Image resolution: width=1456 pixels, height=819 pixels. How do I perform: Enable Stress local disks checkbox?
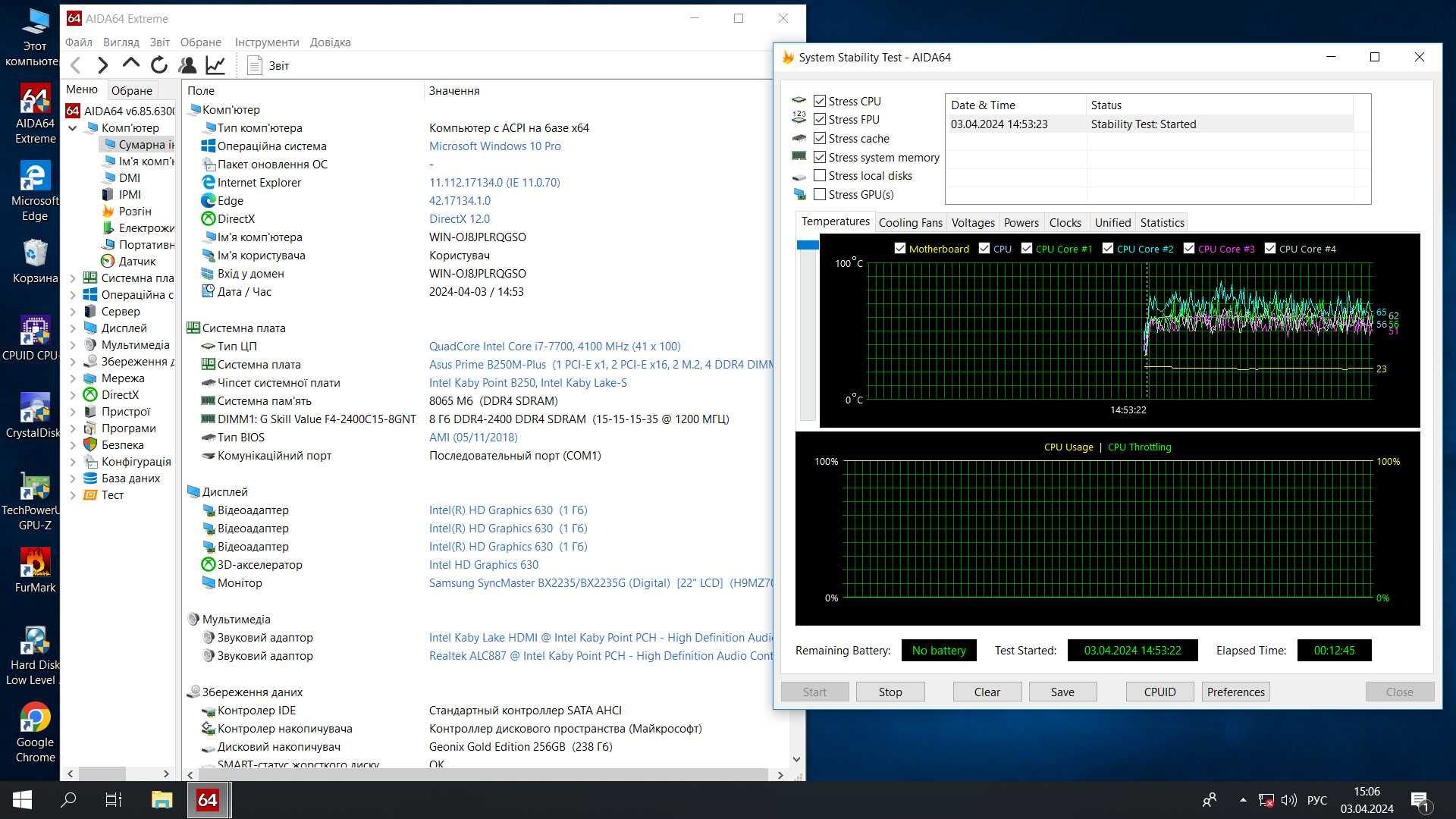pos(820,175)
